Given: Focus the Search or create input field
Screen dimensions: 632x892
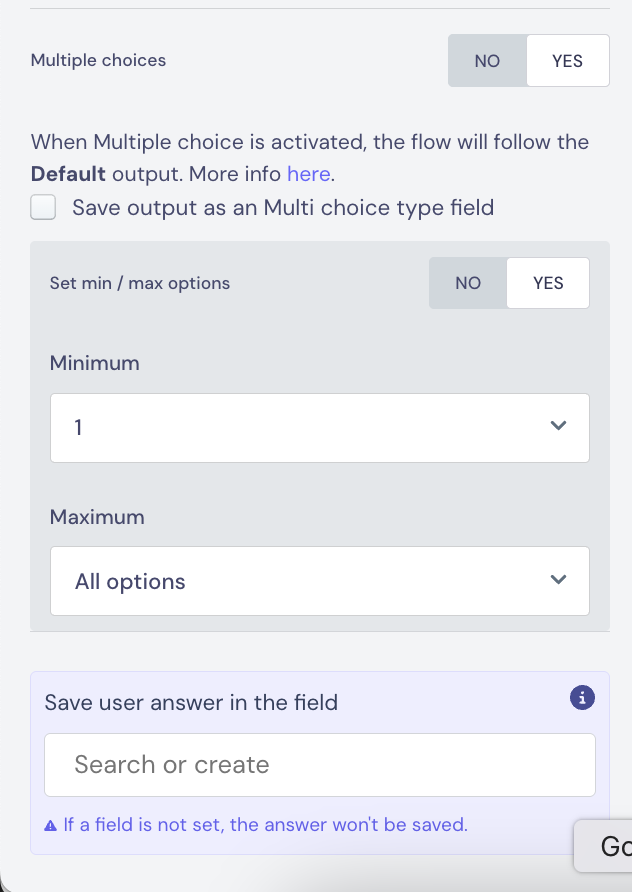Looking at the screenshot, I should tap(320, 765).
